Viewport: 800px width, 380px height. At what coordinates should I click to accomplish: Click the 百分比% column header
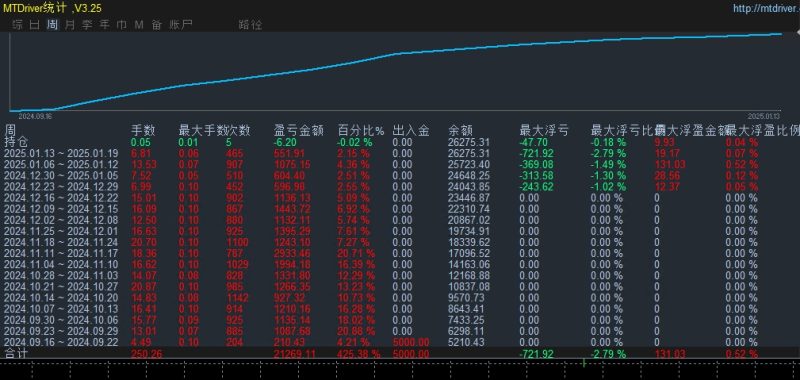(361, 131)
